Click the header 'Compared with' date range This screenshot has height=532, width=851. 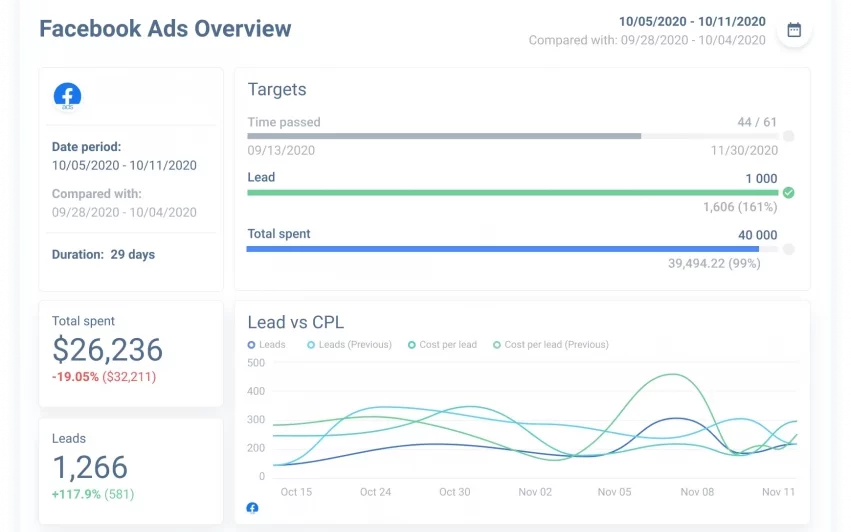click(647, 40)
